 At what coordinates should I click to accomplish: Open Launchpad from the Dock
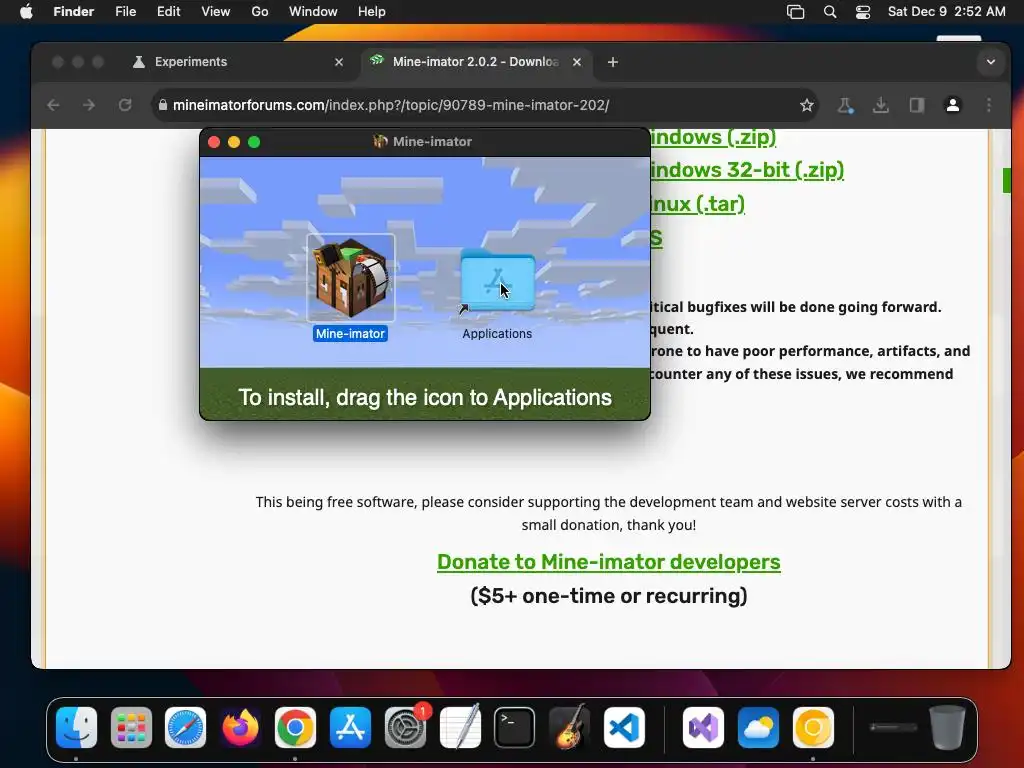(x=131, y=727)
